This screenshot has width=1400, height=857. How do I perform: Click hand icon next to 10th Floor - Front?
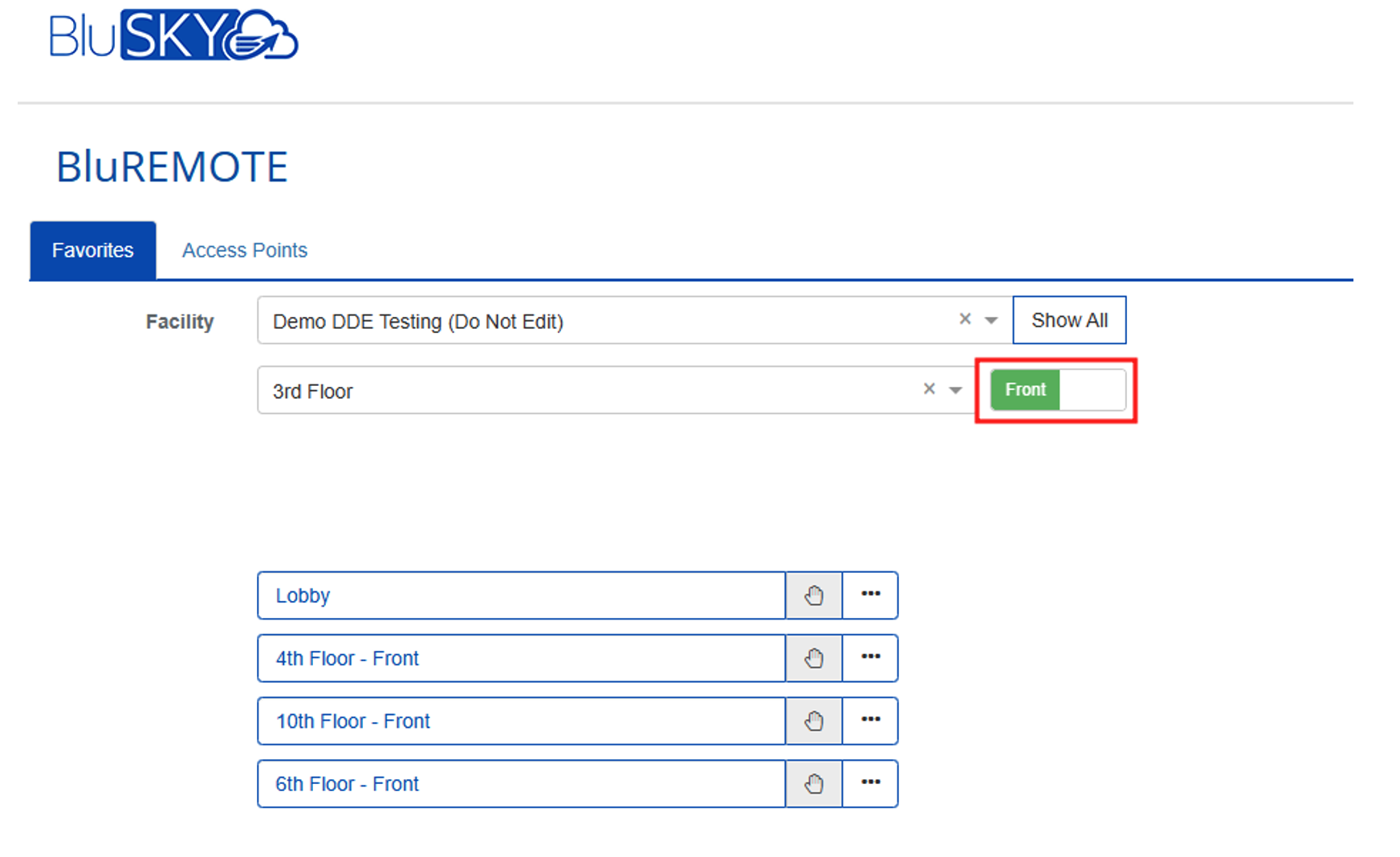coord(813,721)
